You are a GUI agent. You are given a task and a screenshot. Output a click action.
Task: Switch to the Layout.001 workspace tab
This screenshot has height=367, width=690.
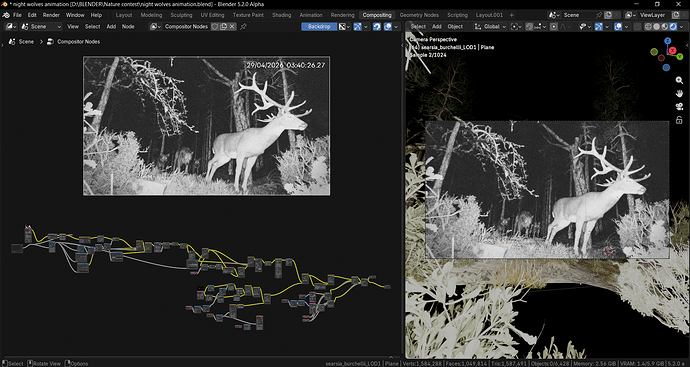489,15
